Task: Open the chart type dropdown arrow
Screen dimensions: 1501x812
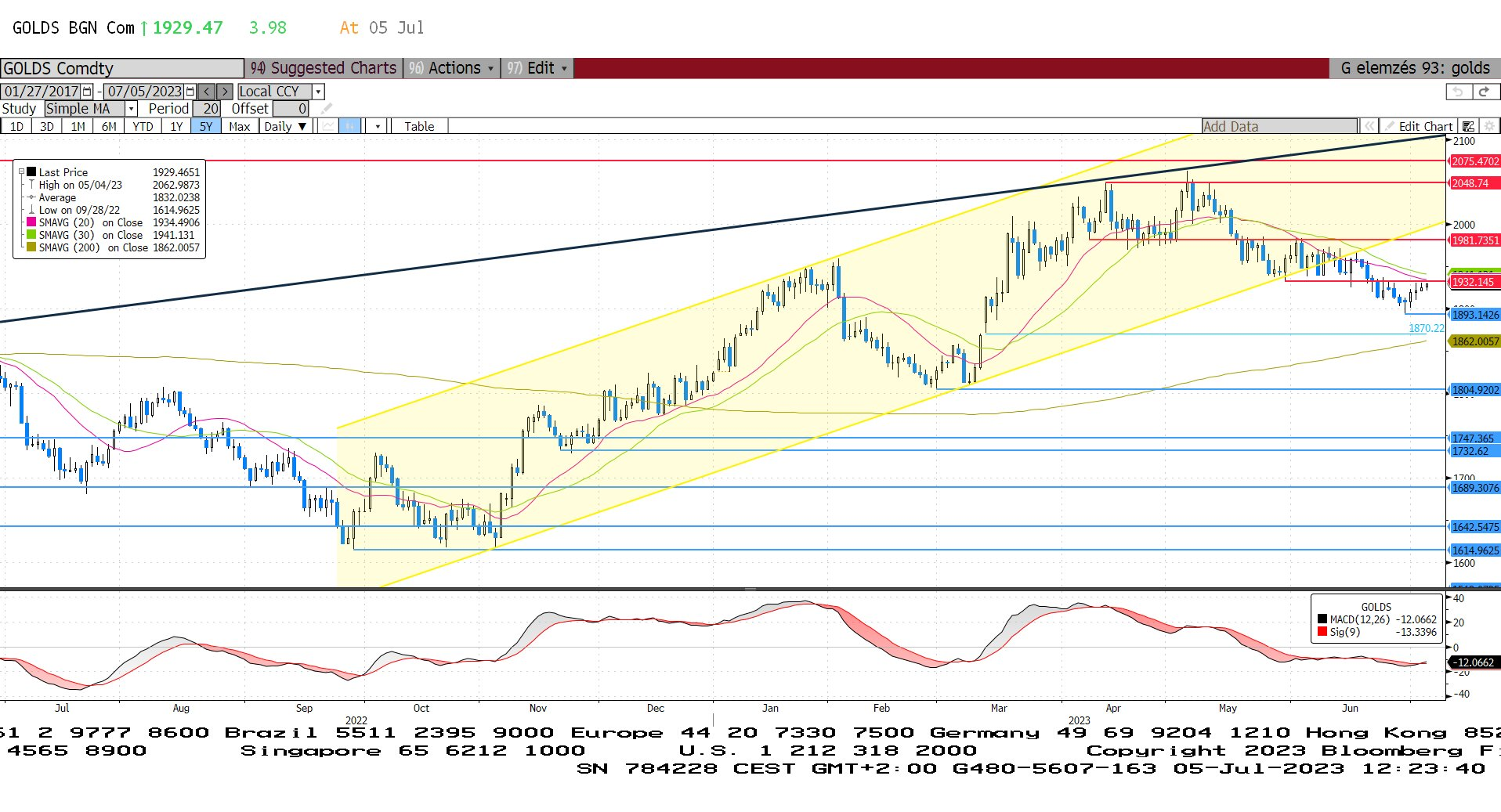Action: (x=378, y=126)
